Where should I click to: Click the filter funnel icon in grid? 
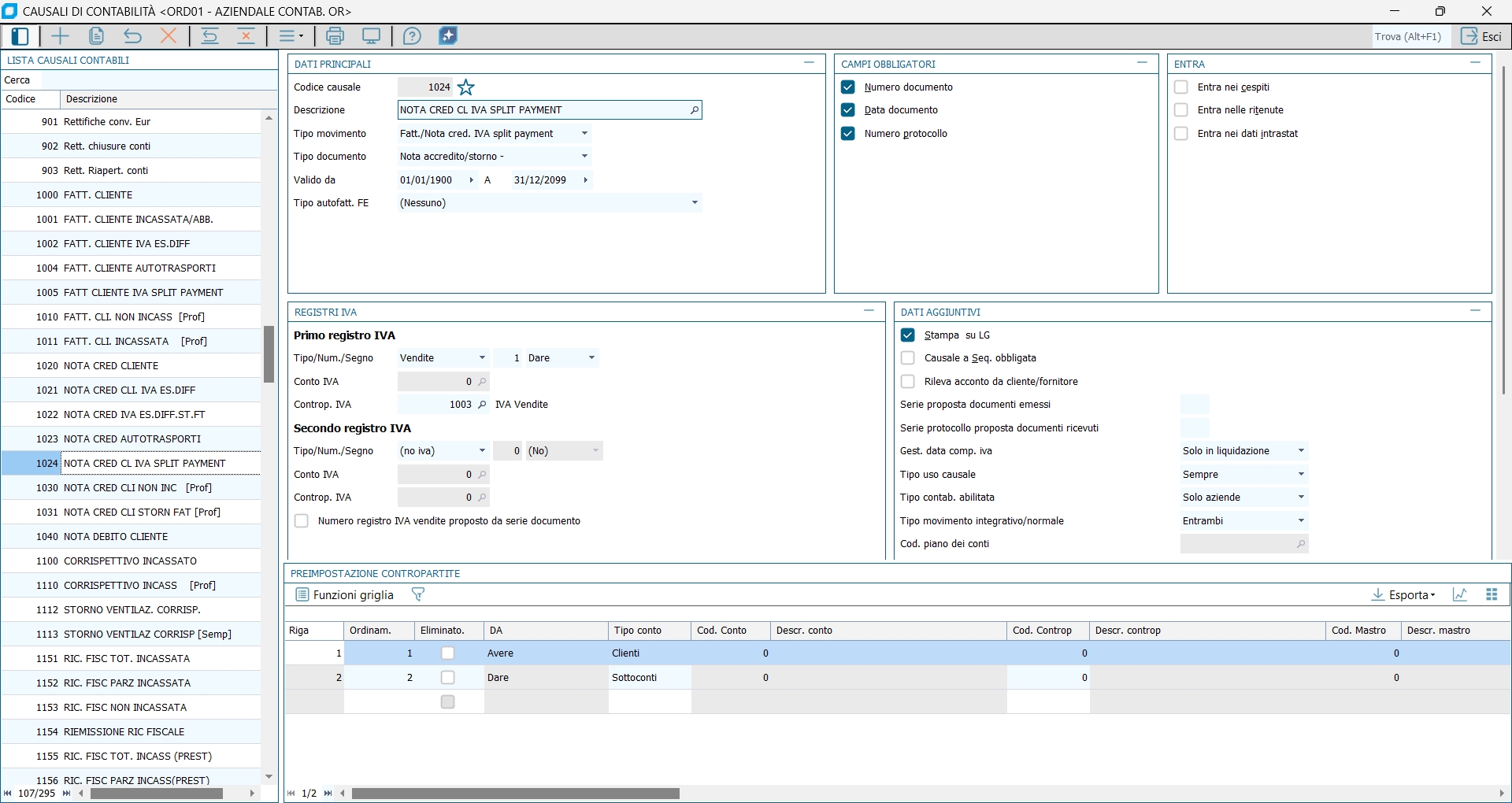(418, 595)
